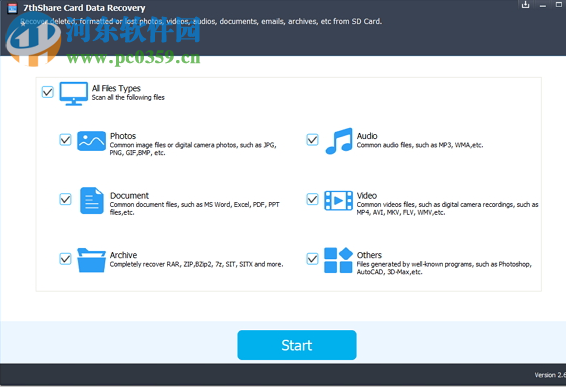The image size is (566, 387).
Task: Uncheck the Audio checkbox
Action: [312, 139]
